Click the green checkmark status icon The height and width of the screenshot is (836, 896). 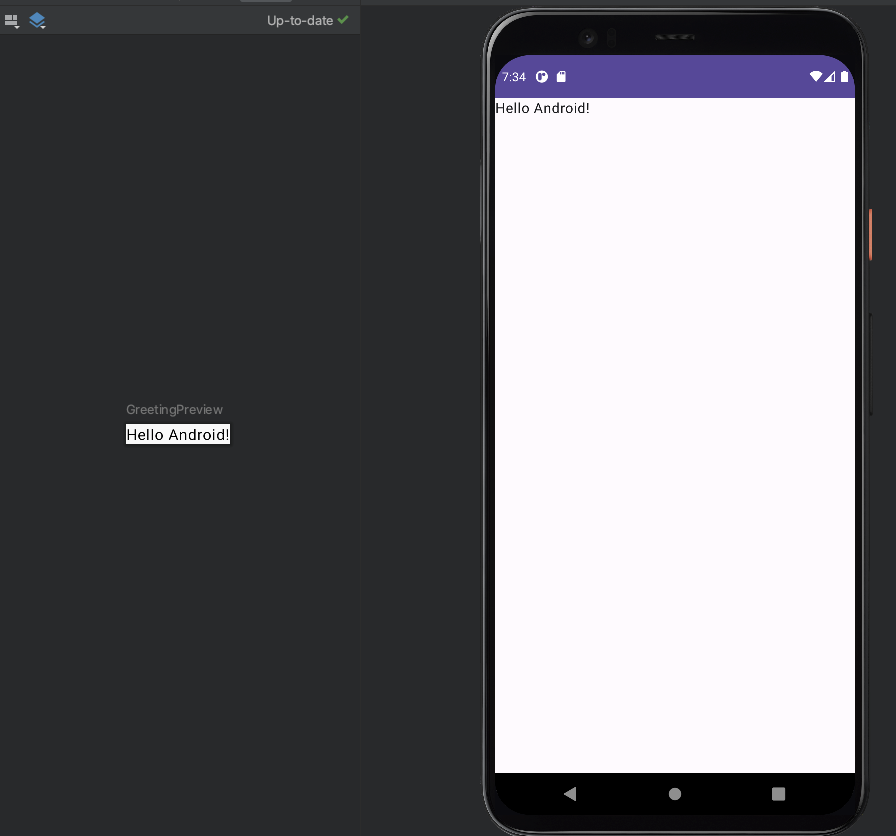(x=343, y=19)
